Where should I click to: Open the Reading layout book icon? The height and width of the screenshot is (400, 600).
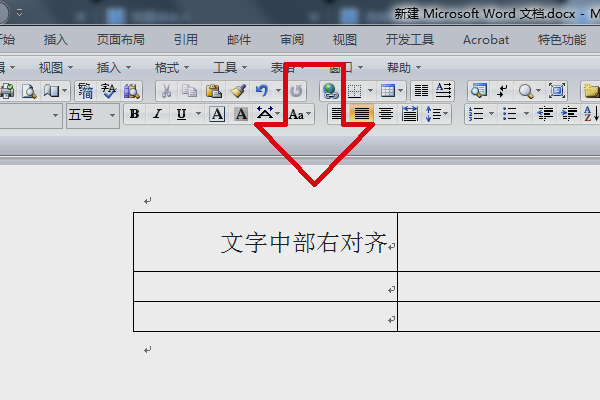coord(51,91)
